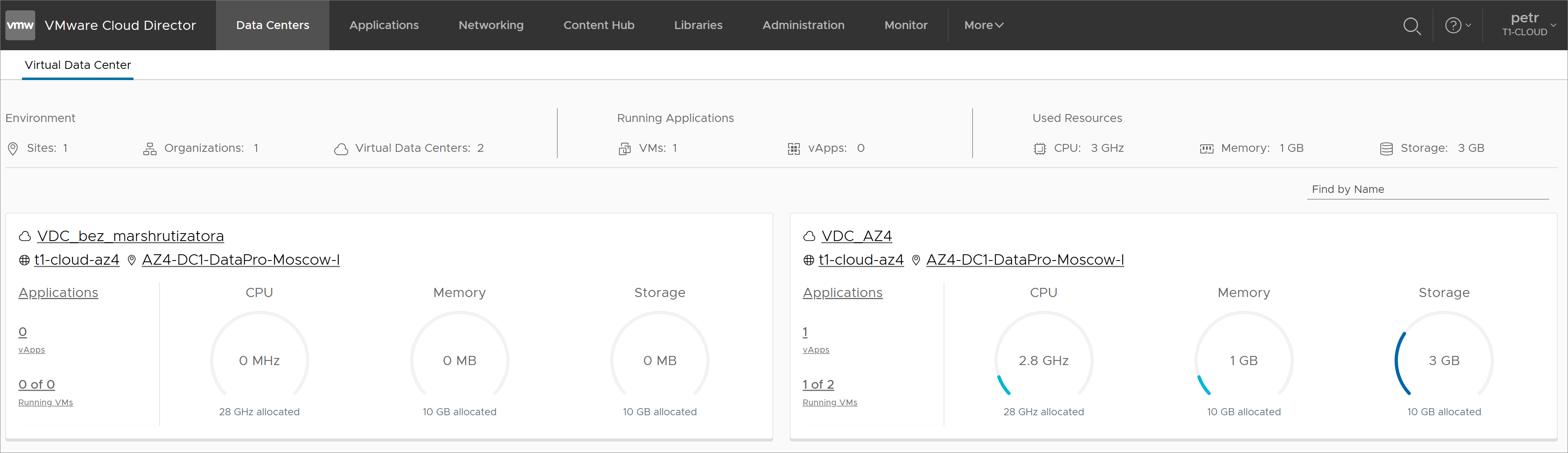
Task: Open the Applications top menu
Action: coord(384,25)
